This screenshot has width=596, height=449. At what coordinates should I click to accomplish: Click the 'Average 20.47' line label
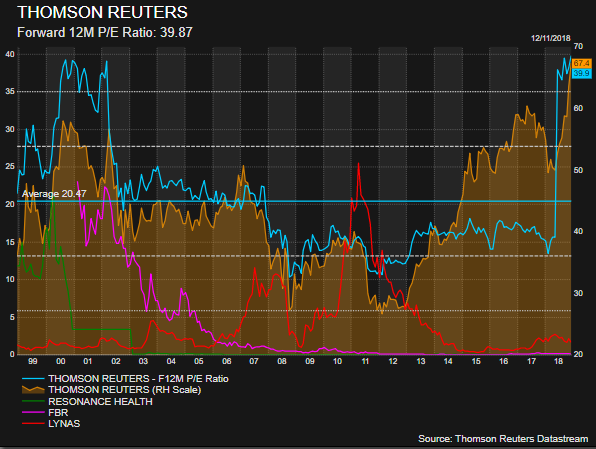click(54, 194)
